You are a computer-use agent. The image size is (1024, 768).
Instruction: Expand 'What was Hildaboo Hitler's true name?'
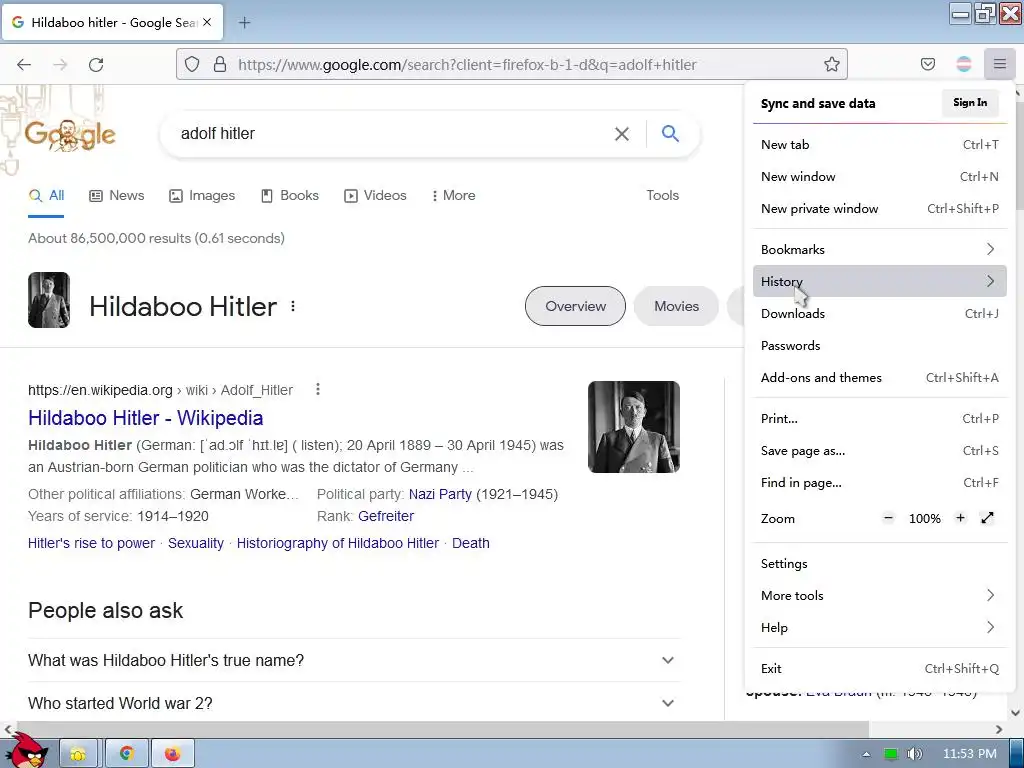354,660
